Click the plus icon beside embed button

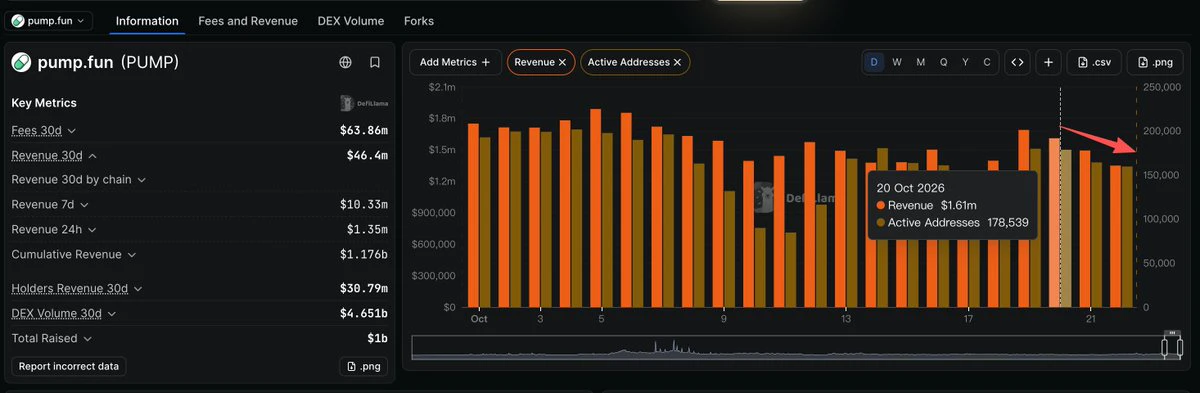pos(1048,62)
